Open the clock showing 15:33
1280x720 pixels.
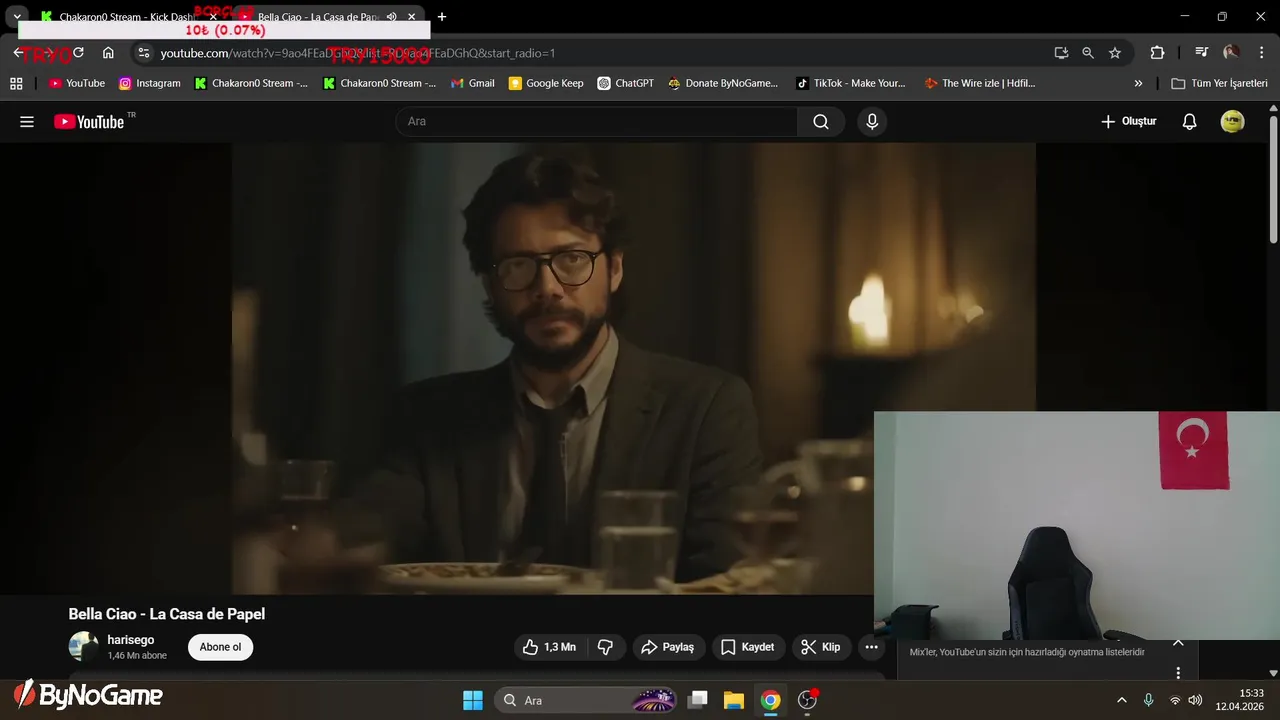point(1239,700)
